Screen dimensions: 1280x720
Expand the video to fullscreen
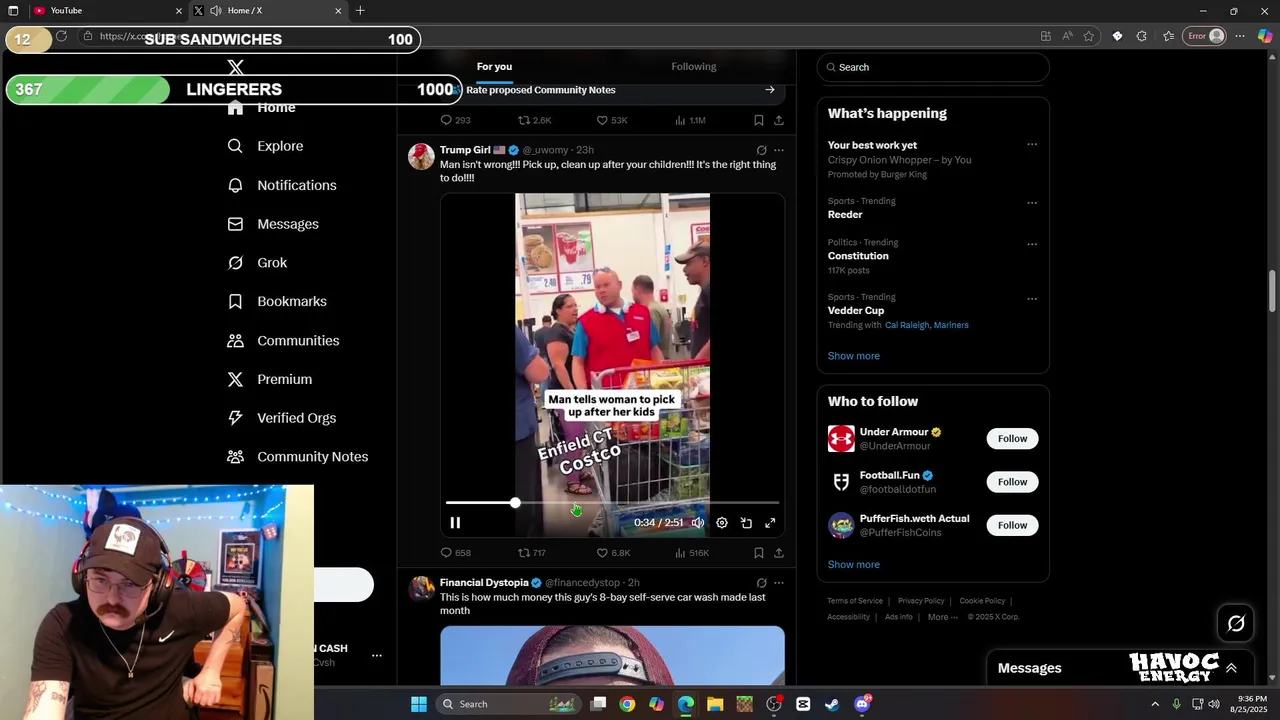[x=770, y=523]
